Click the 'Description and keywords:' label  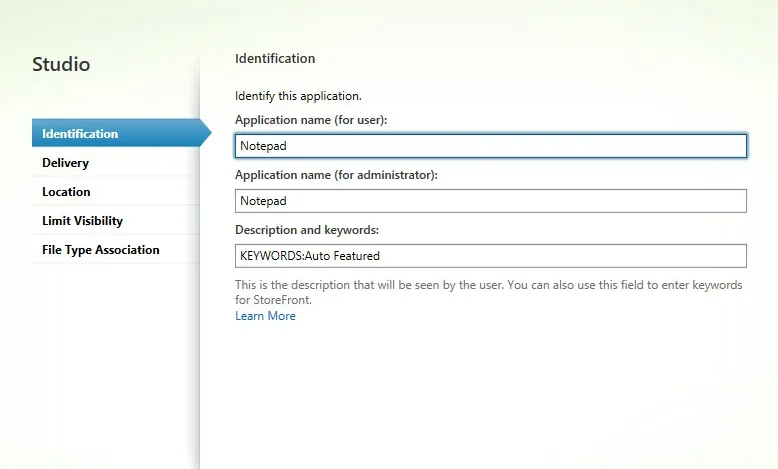(307, 230)
